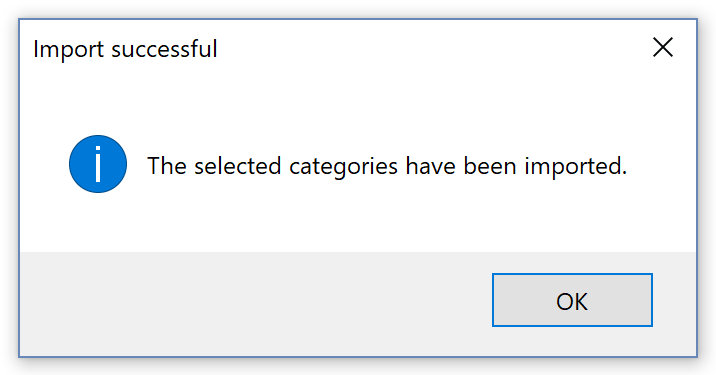Confirm the import message with OK
This screenshot has height=375, width=716.
click(572, 300)
